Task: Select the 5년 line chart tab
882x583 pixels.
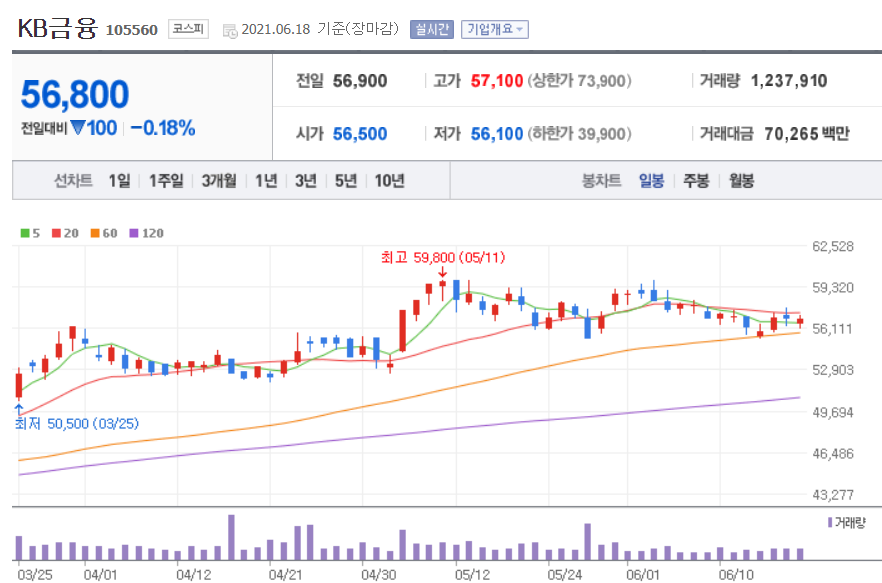Action: coord(346,181)
